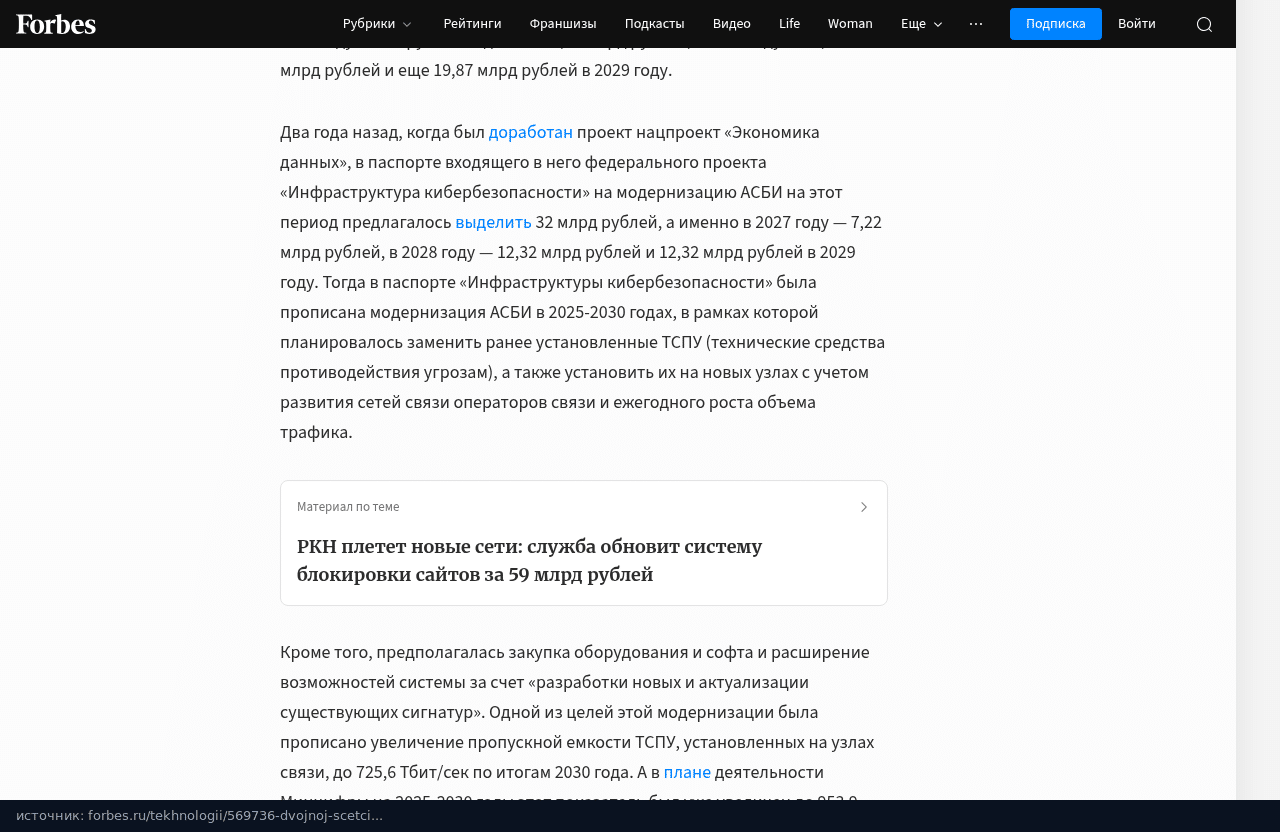Navigate to Life section
The width and height of the screenshot is (1280, 832).
789,24
